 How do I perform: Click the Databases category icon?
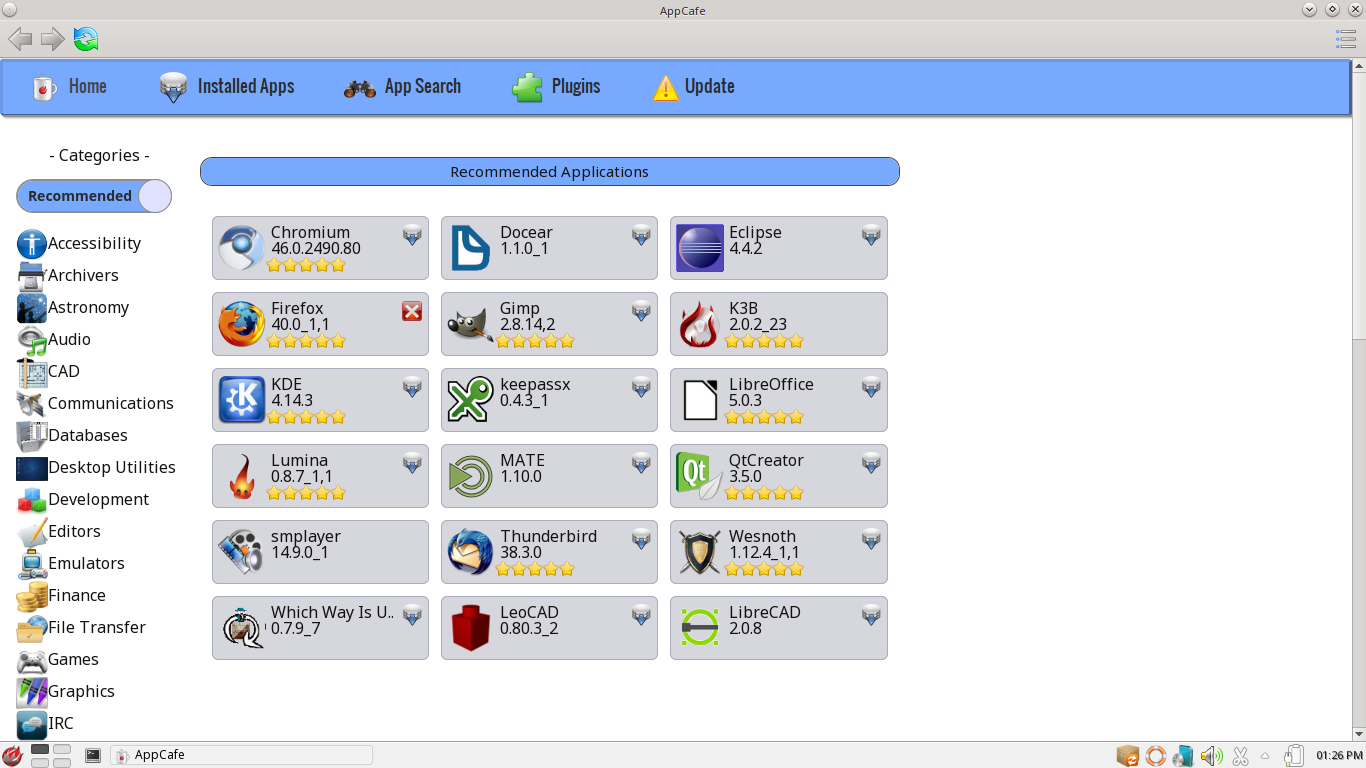(32, 436)
